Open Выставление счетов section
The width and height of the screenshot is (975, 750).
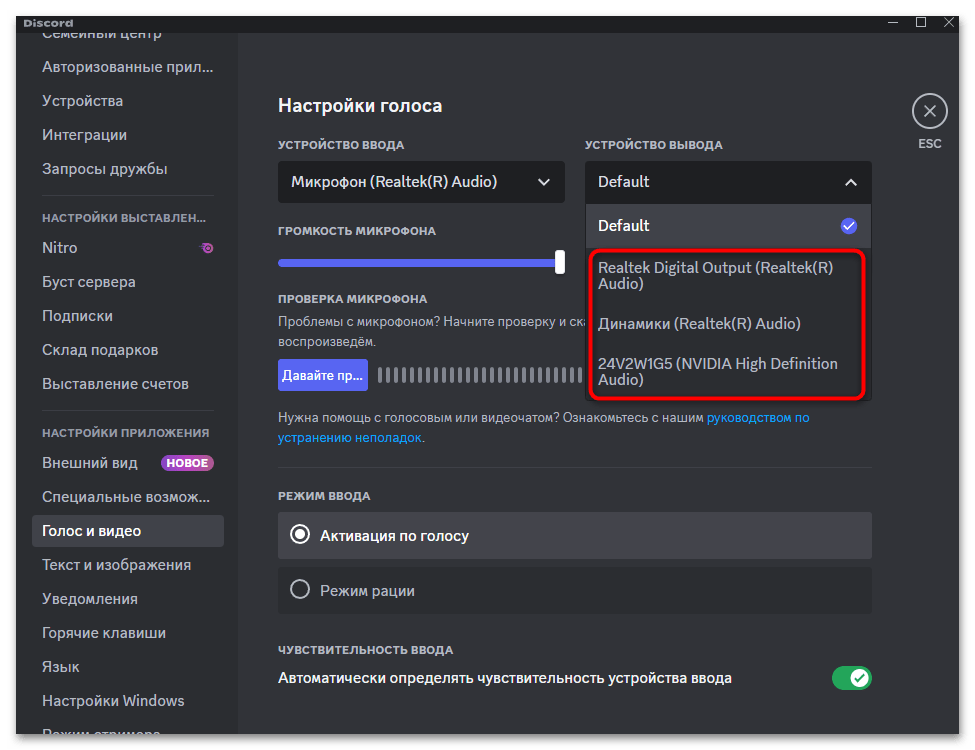pyautogui.click(x=127, y=384)
